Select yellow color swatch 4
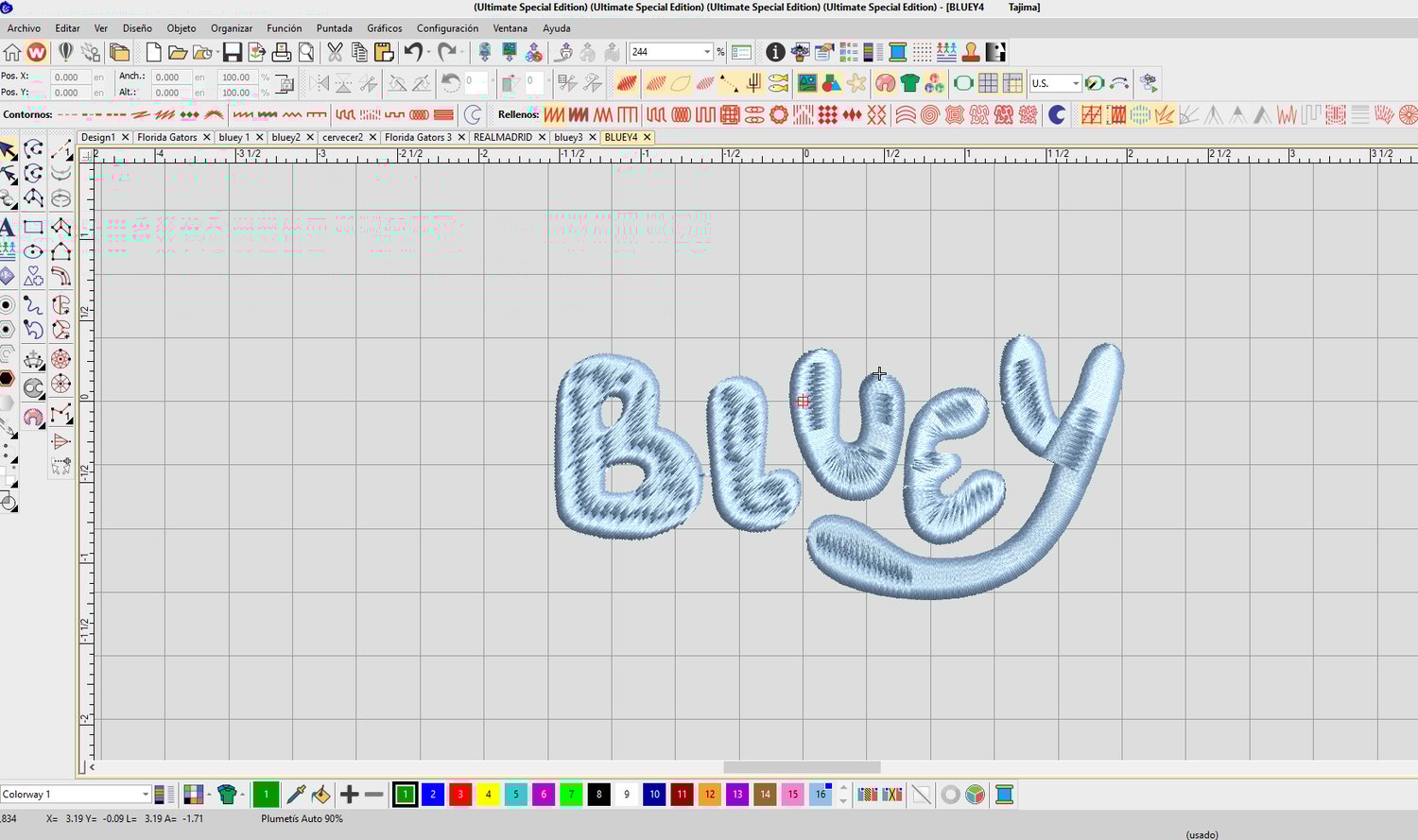The width and height of the screenshot is (1418, 840). 488,795
